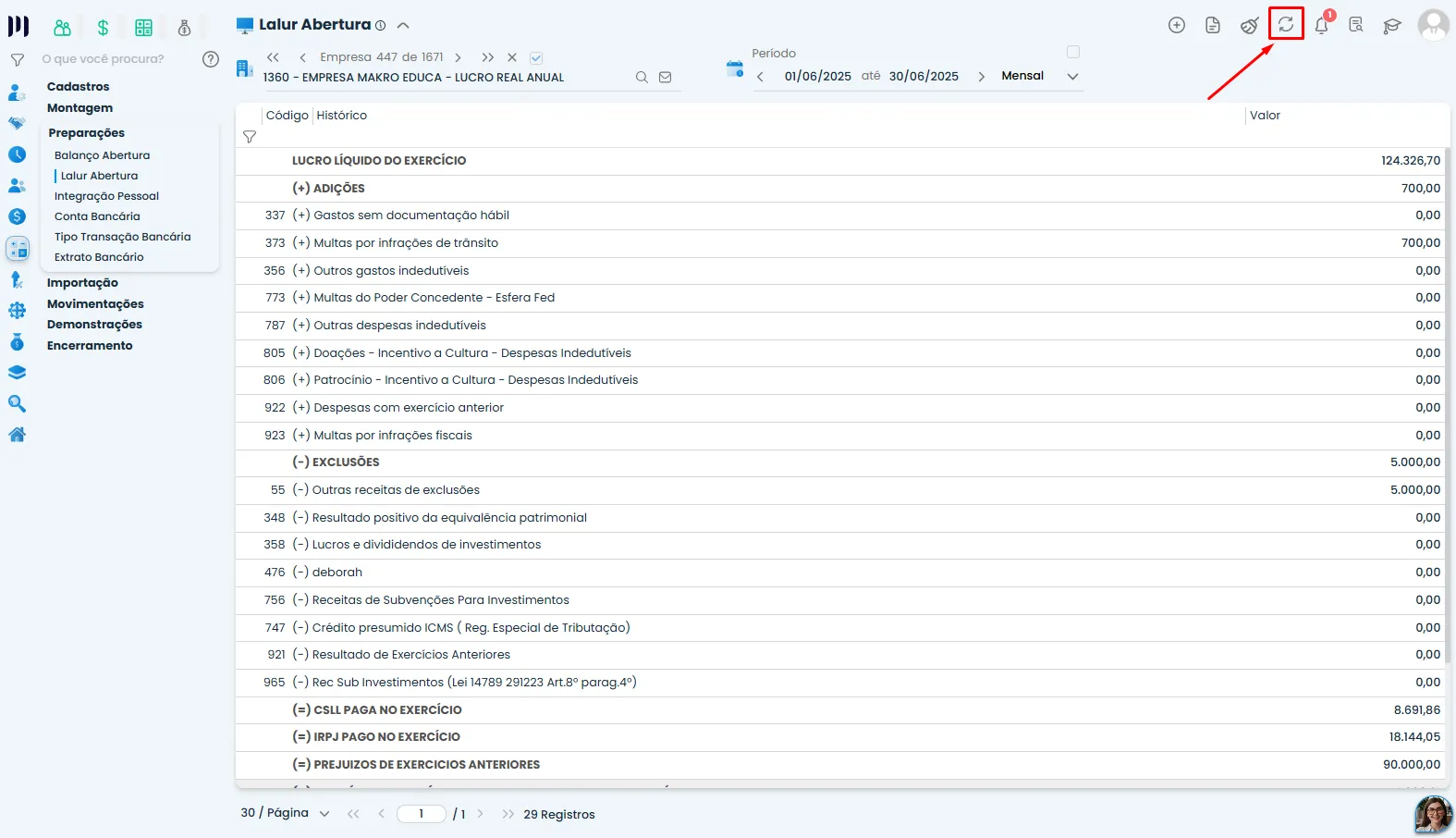Image resolution: width=1456 pixels, height=838 pixels.
Task: Open the user profile avatar
Action: (x=1434, y=25)
